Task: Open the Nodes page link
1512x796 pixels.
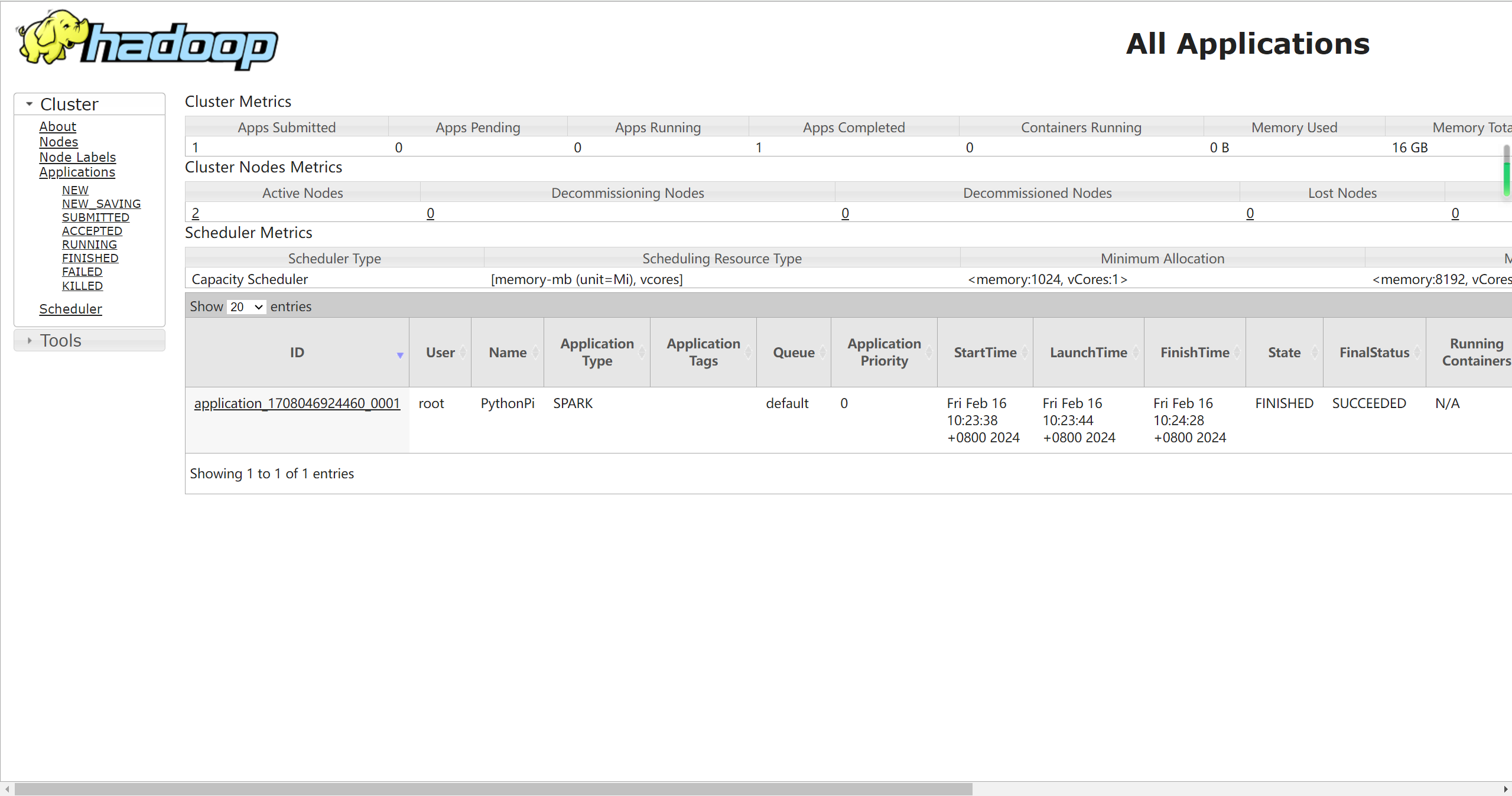Action: tap(58, 142)
